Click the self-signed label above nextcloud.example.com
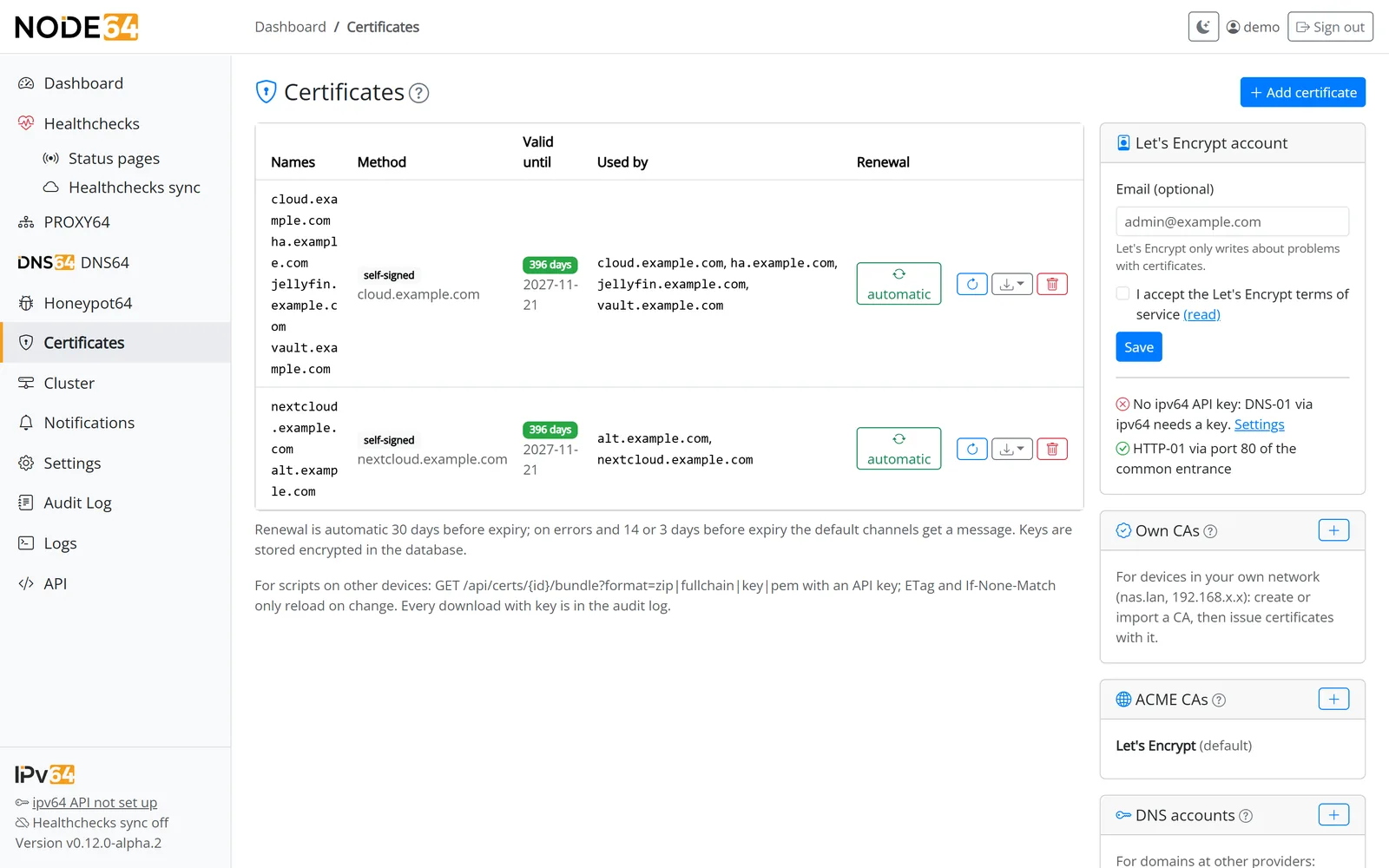This screenshot has width=1389, height=868. click(388, 440)
